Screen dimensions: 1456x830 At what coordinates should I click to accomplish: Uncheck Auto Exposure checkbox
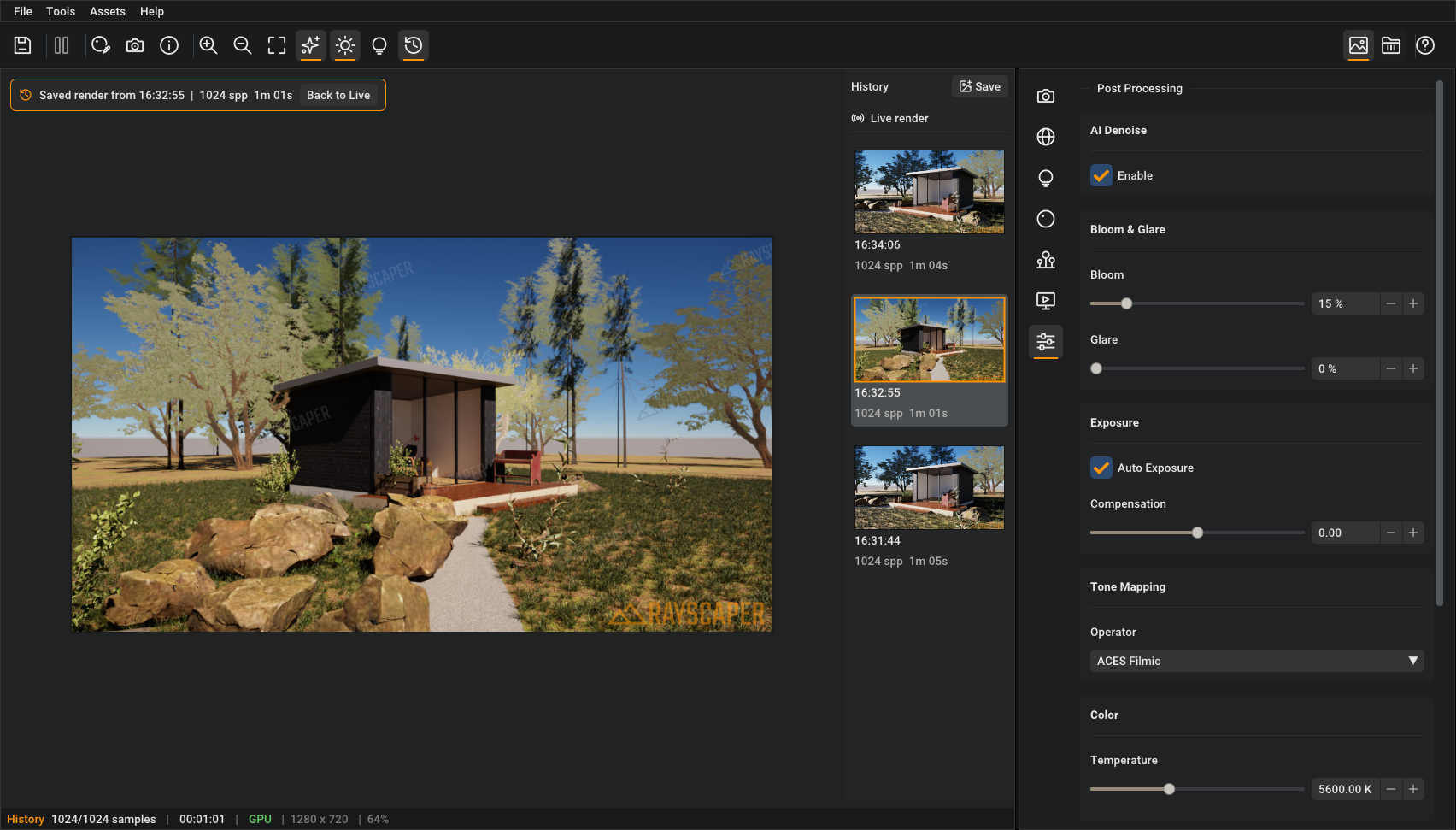(1101, 468)
